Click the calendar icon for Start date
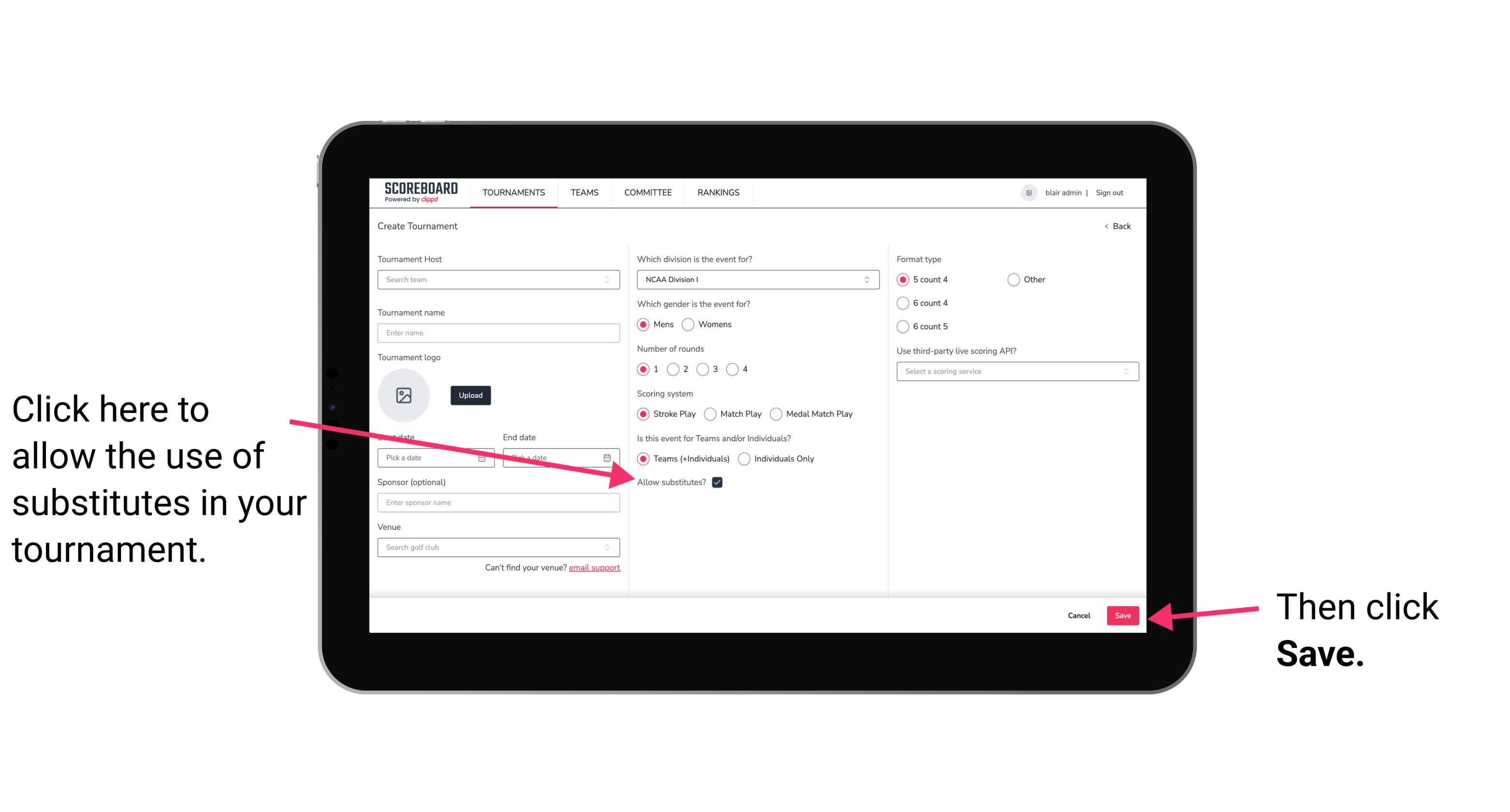This screenshot has height=812, width=1510. pyautogui.click(x=485, y=457)
